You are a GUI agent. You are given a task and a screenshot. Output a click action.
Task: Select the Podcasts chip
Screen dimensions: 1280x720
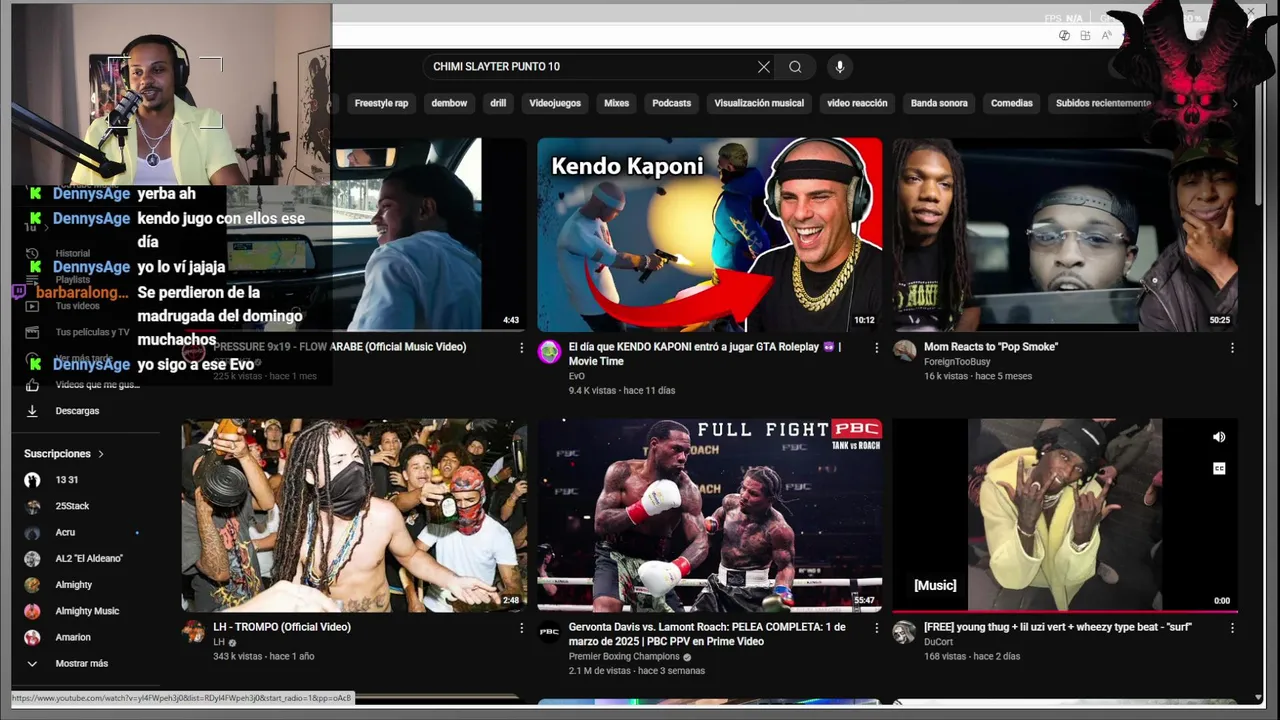671,103
